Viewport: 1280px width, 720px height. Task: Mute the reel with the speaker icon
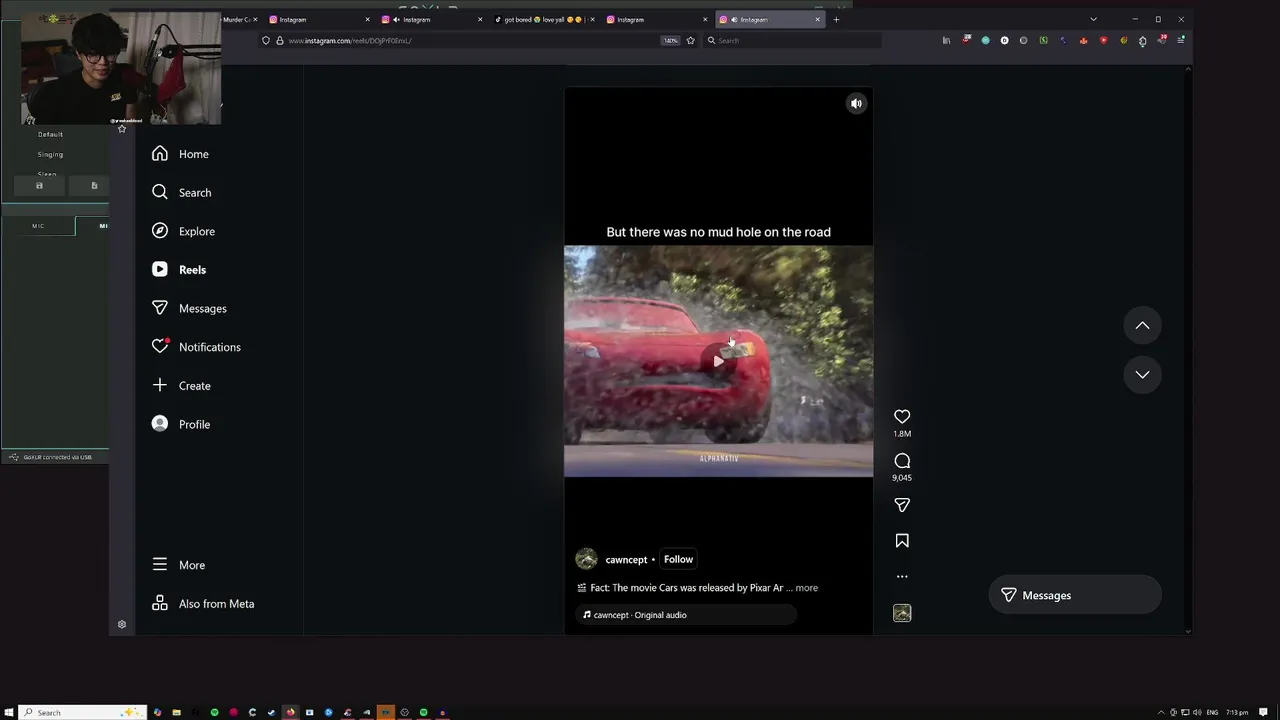pos(856,103)
